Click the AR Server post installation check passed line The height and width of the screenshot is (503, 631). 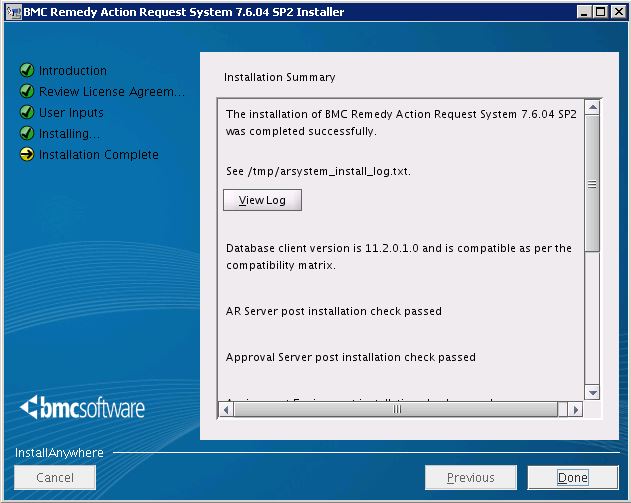[334, 311]
